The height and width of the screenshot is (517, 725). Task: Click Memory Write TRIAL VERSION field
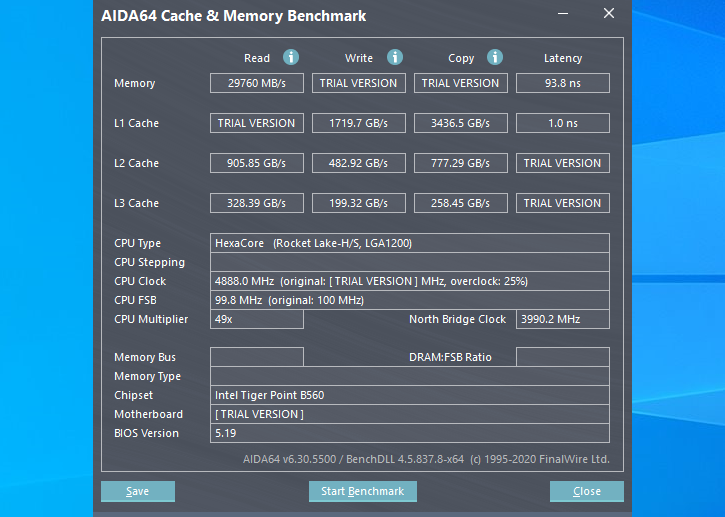[x=359, y=83]
